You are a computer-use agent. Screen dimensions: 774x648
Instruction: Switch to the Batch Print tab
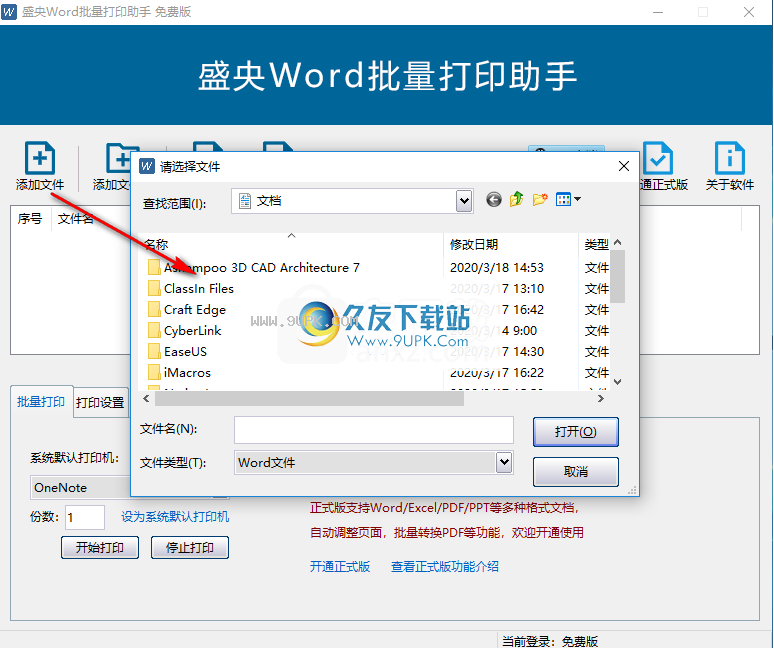(x=41, y=402)
